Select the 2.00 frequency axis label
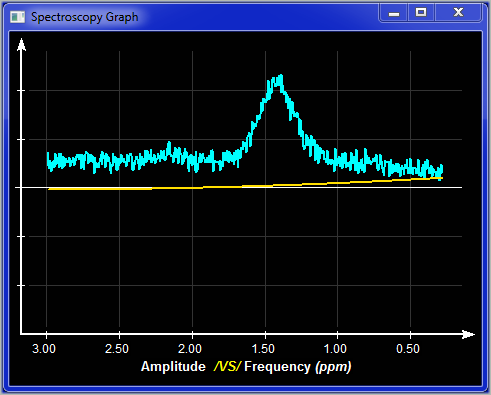The height and width of the screenshot is (395, 491). pos(190,349)
